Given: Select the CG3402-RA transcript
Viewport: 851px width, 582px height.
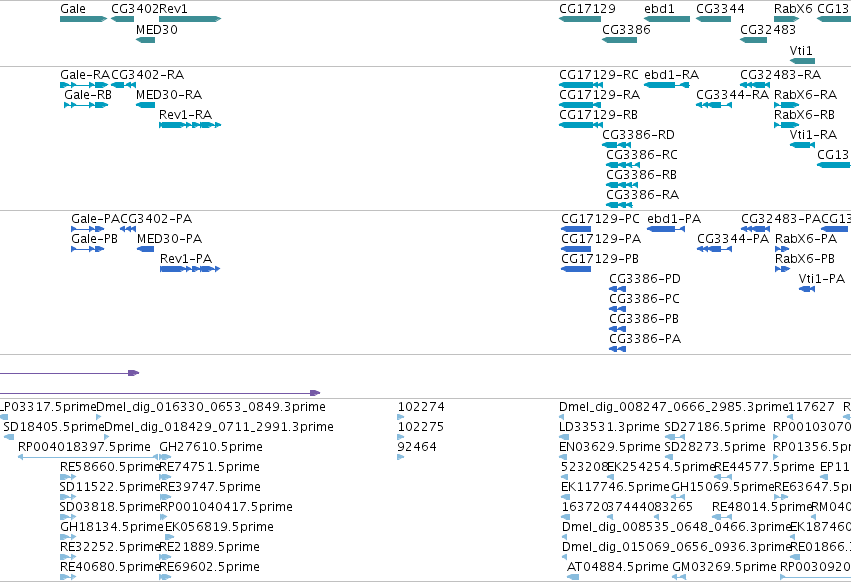Looking at the screenshot, I should 123,85.
